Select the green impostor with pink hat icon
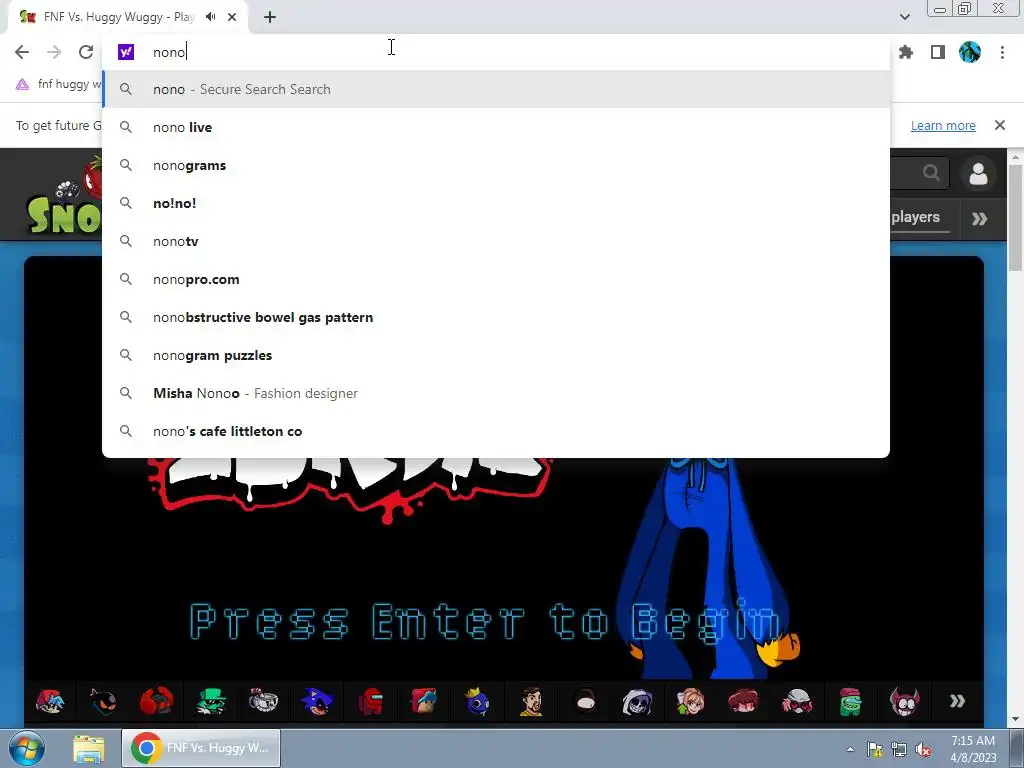Screen dimensions: 1024x768 pos(850,701)
